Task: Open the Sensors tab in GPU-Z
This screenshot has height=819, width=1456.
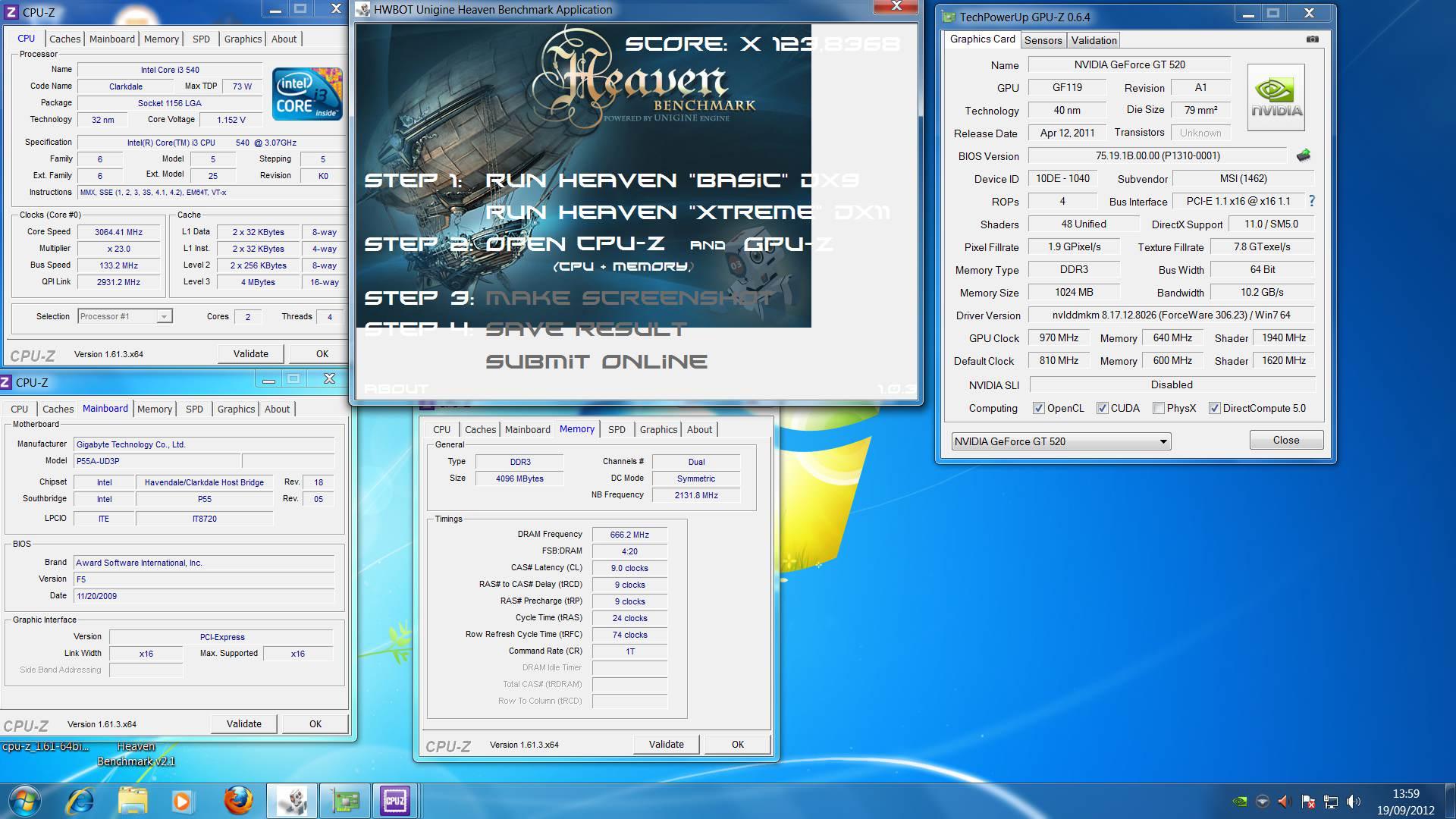Action: coord(1043,40)
